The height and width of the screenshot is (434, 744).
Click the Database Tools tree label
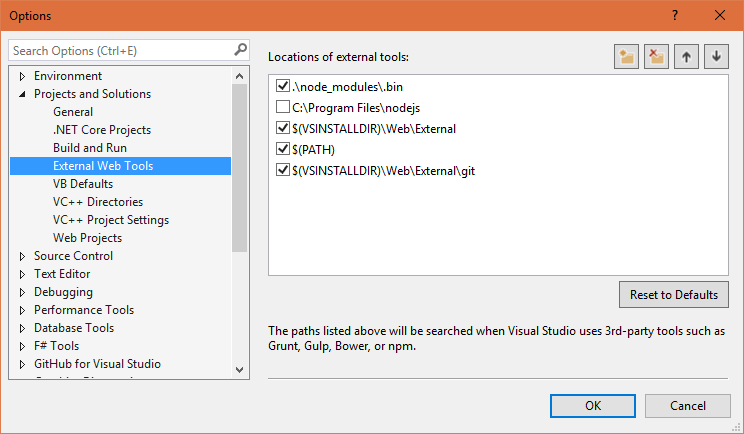74,328
